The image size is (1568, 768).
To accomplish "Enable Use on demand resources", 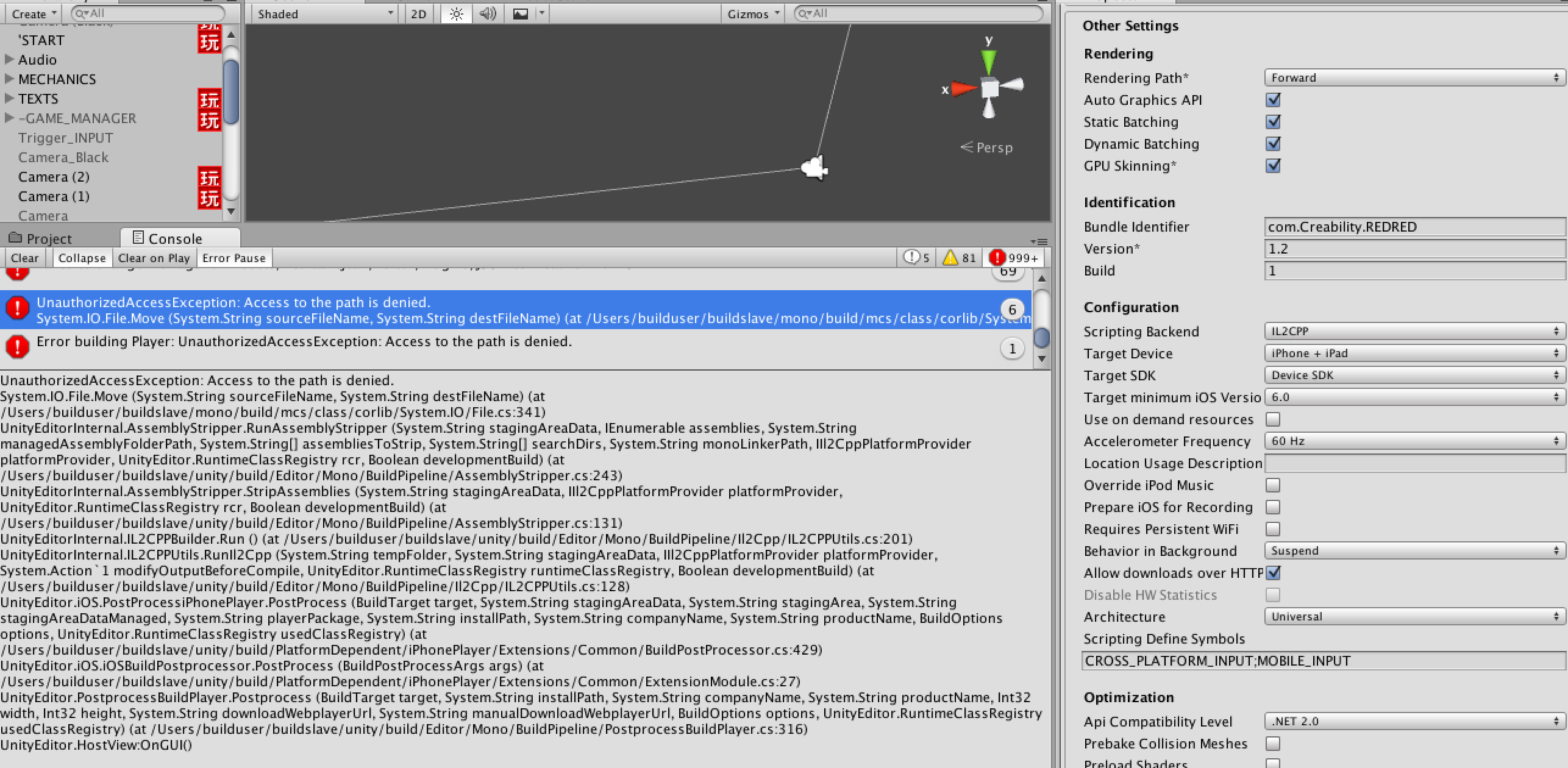I will [1273, 419].
